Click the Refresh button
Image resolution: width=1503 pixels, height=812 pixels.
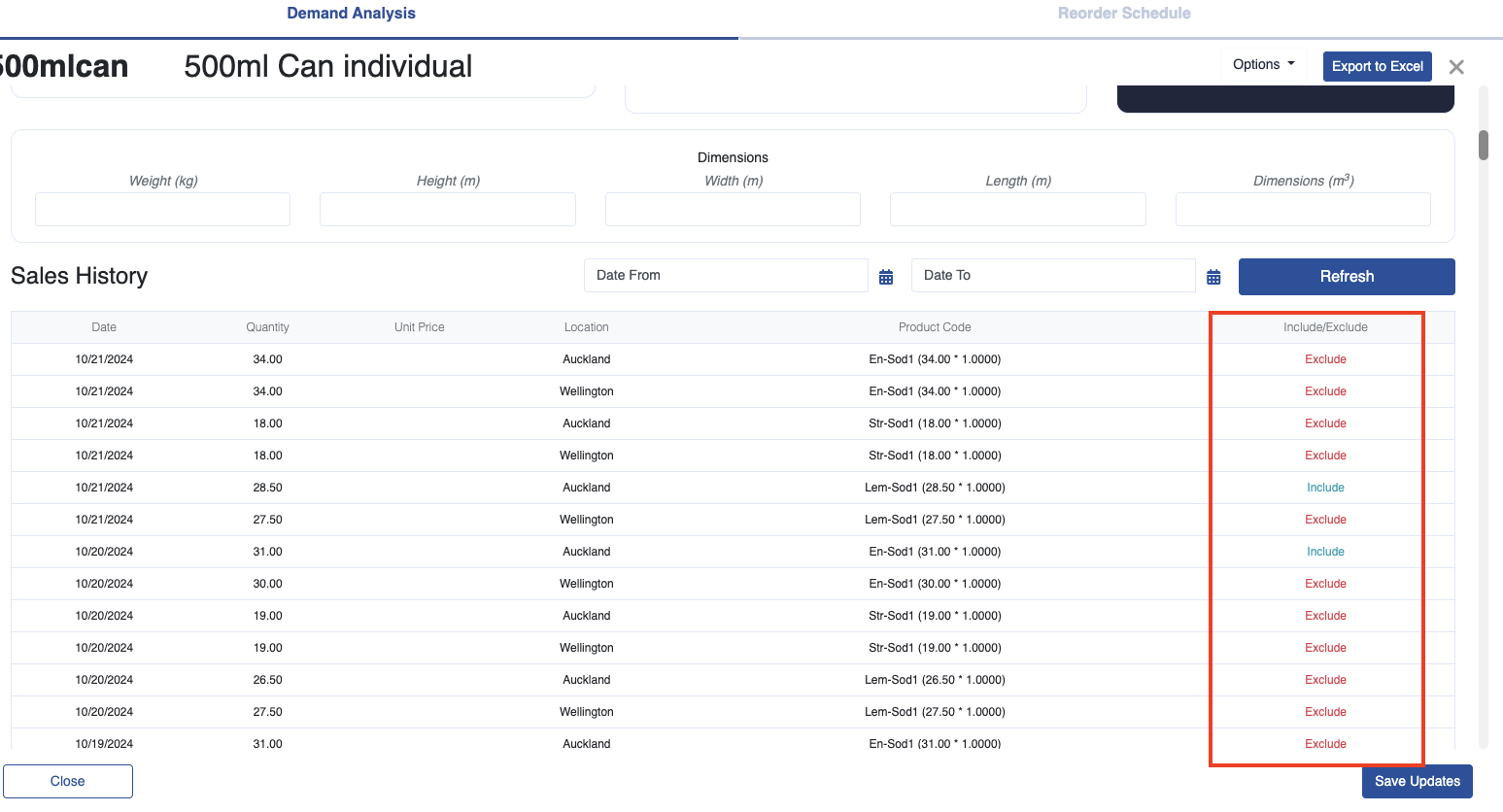(1347, 277)
